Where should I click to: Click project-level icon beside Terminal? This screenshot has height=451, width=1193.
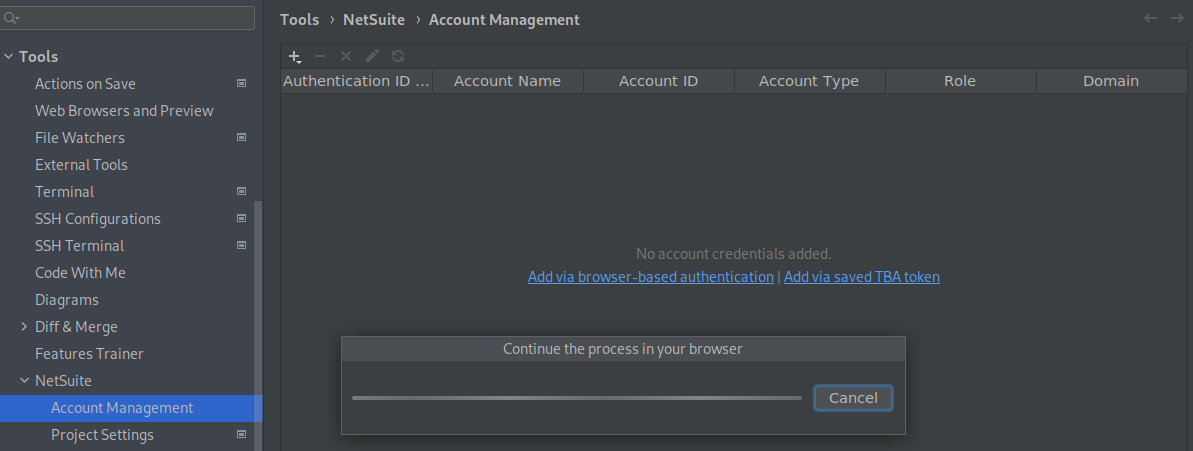coord(241,191)
